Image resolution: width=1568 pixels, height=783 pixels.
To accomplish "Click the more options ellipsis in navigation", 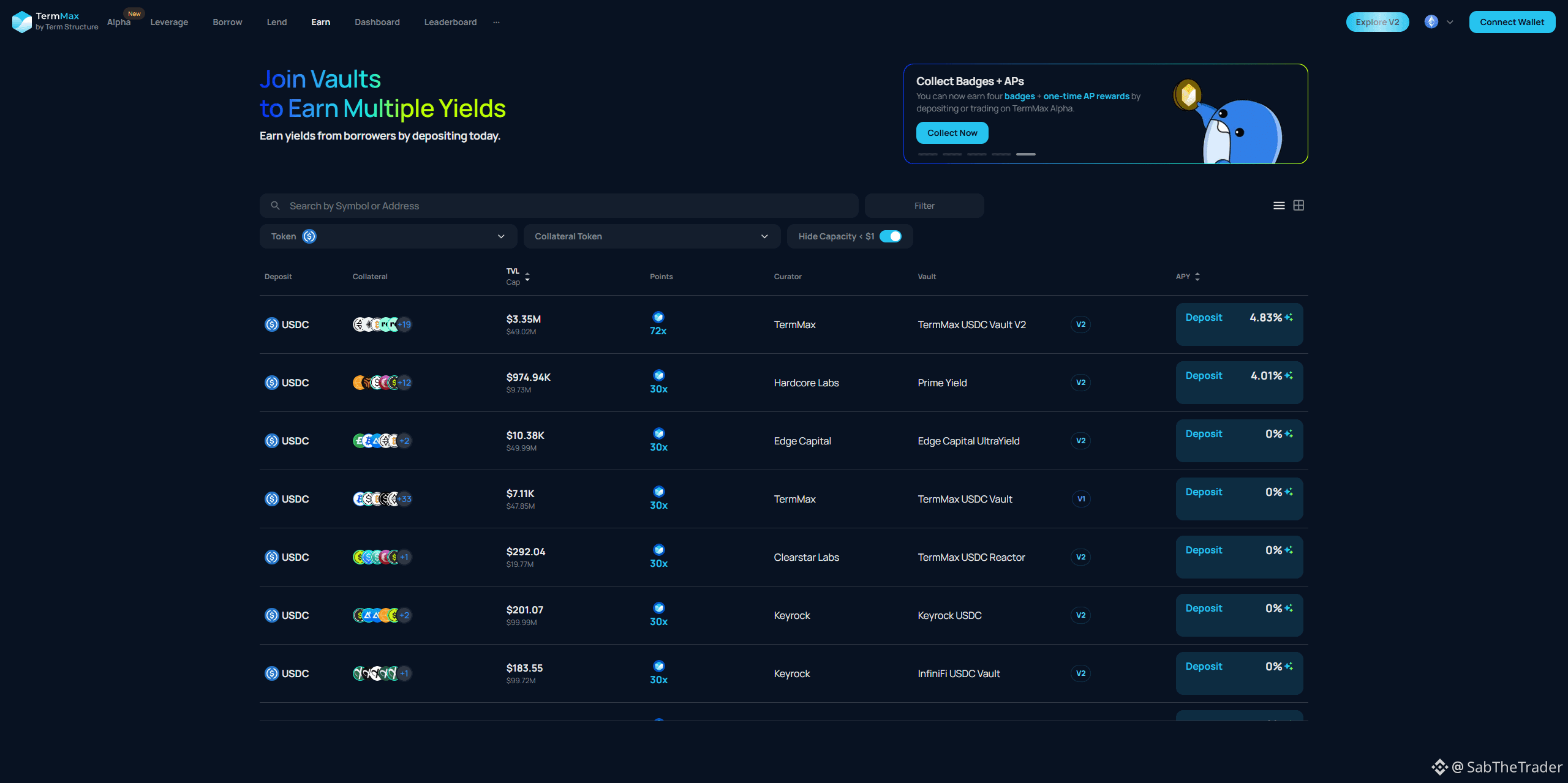I will pos(496,22).
